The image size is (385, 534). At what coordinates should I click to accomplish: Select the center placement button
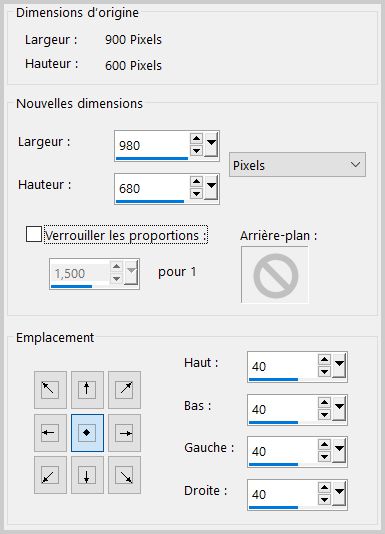tap(87, 433)
